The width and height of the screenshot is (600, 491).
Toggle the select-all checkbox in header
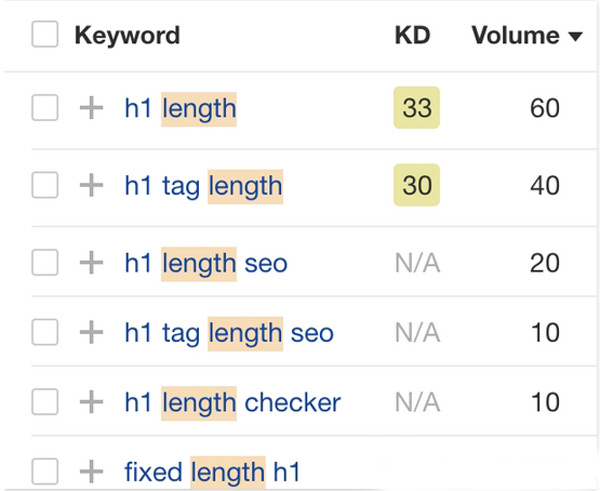45,35
